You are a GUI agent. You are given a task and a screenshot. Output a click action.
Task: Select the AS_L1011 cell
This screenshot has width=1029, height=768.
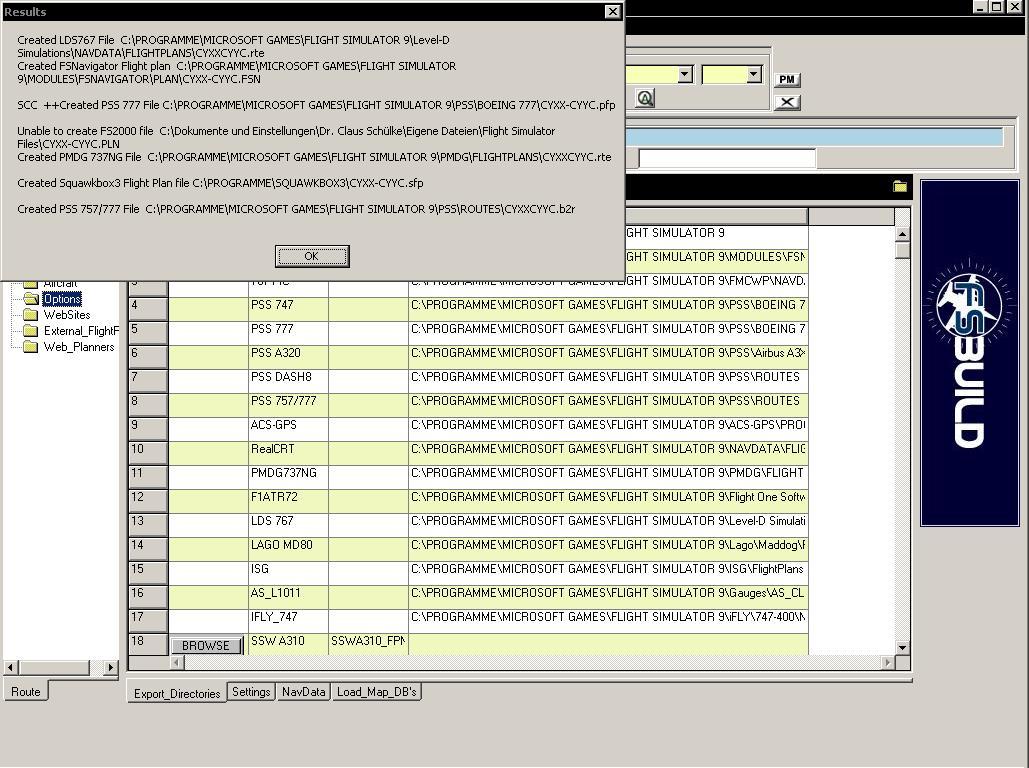click(x=288, y=597)
